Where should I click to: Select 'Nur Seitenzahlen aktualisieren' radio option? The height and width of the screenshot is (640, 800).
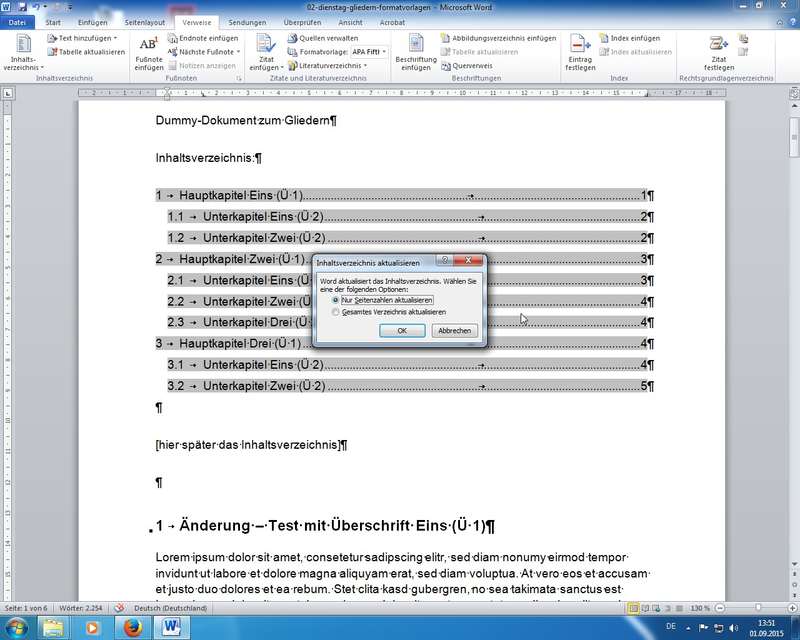[336, 300]
